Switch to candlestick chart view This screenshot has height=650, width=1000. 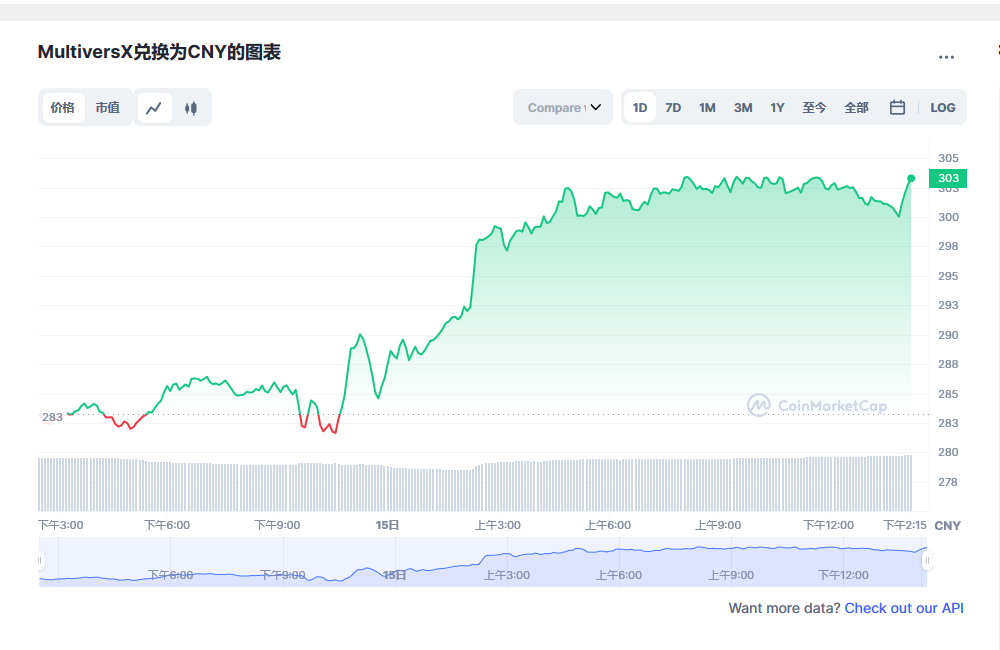click(190, 108)
